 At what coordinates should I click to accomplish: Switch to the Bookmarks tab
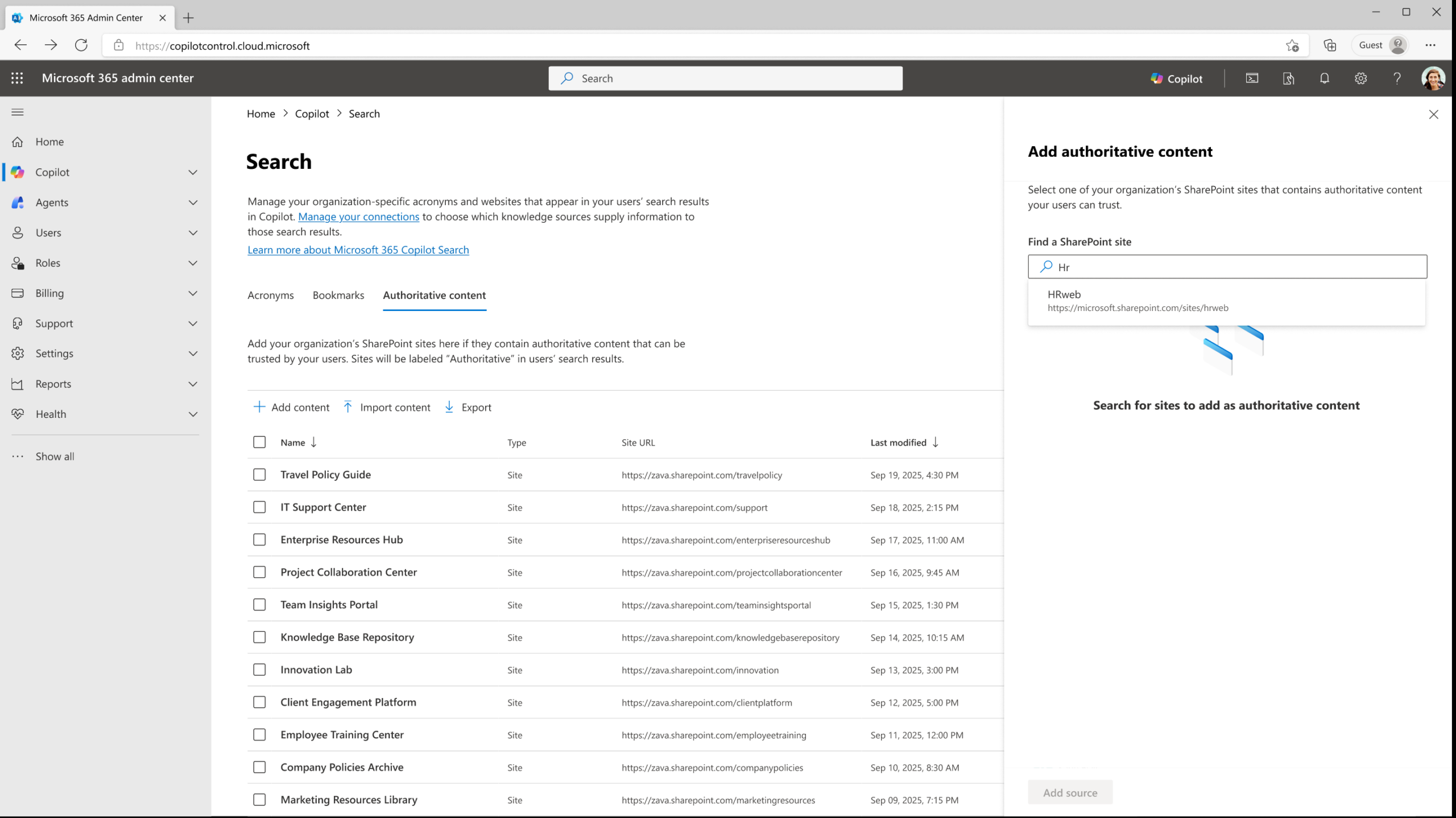[x=338, y=295]
